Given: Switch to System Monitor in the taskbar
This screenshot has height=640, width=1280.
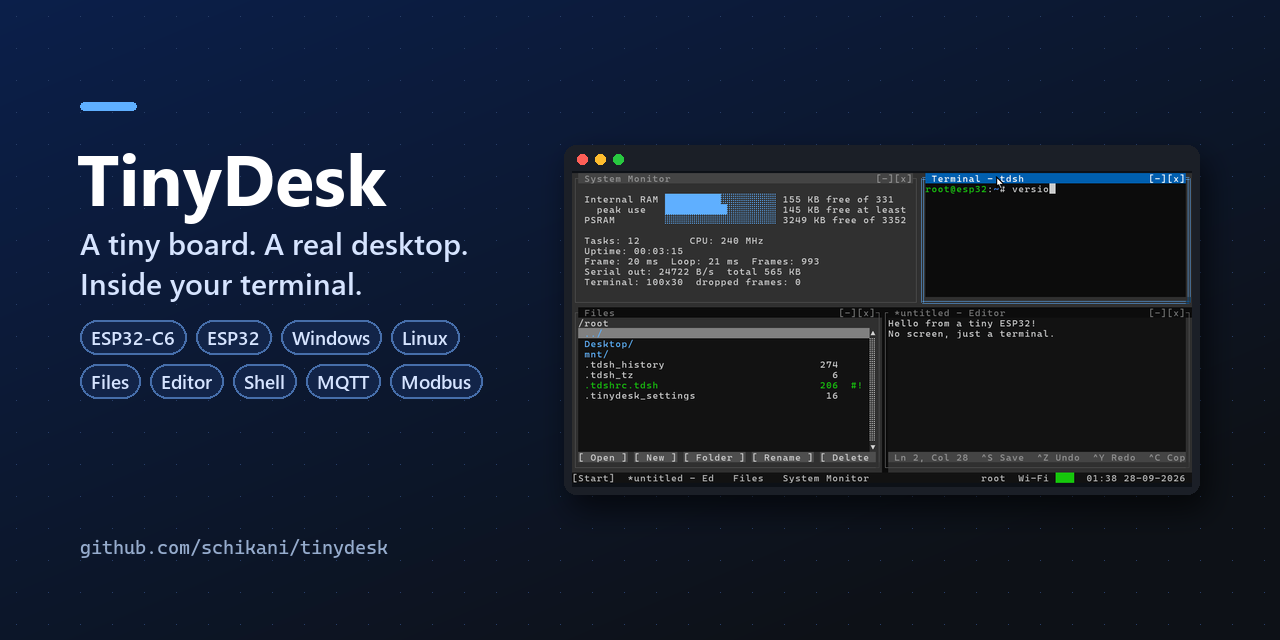Looking at the screenshot, I should pos(826,478).
